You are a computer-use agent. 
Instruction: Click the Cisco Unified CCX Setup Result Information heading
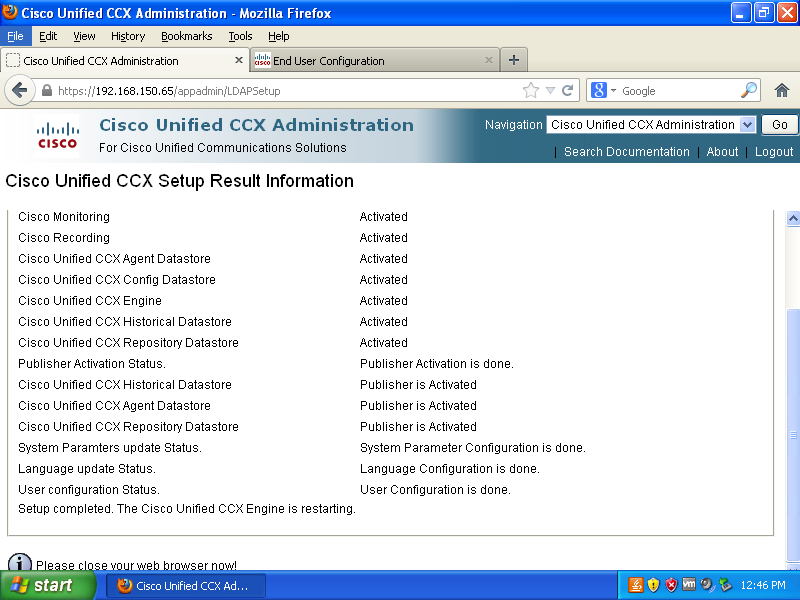(180, 181)
